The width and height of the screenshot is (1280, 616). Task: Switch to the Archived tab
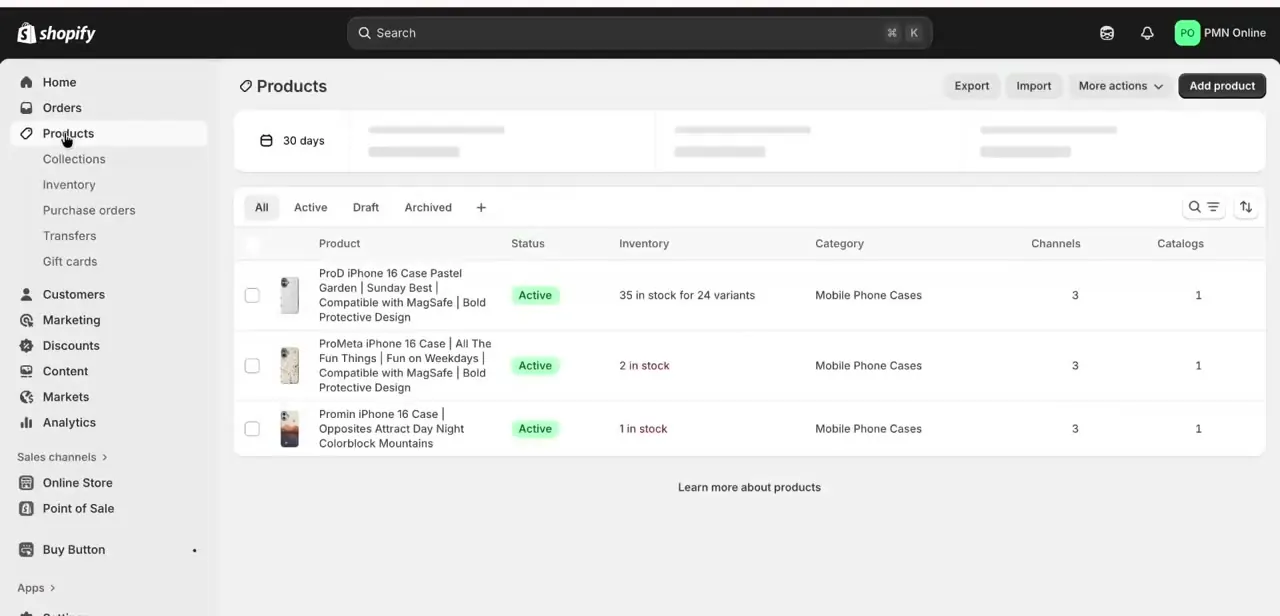428,208
